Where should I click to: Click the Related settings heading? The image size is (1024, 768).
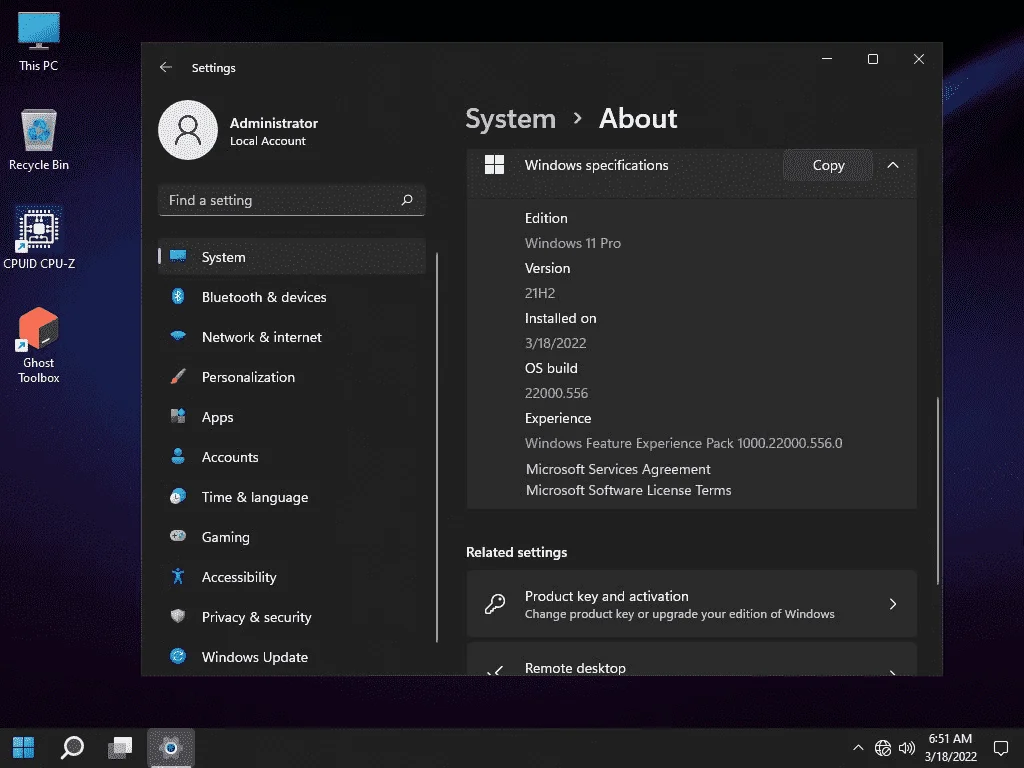[x=516, y=552]
